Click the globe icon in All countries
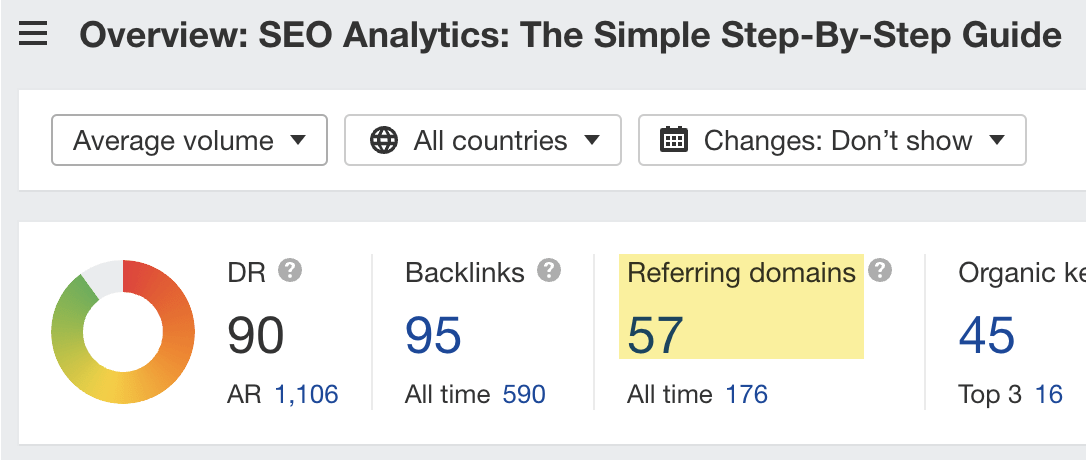Image resolution: width=1086 pixels, height=460 pixels. (x=384, y=141)
